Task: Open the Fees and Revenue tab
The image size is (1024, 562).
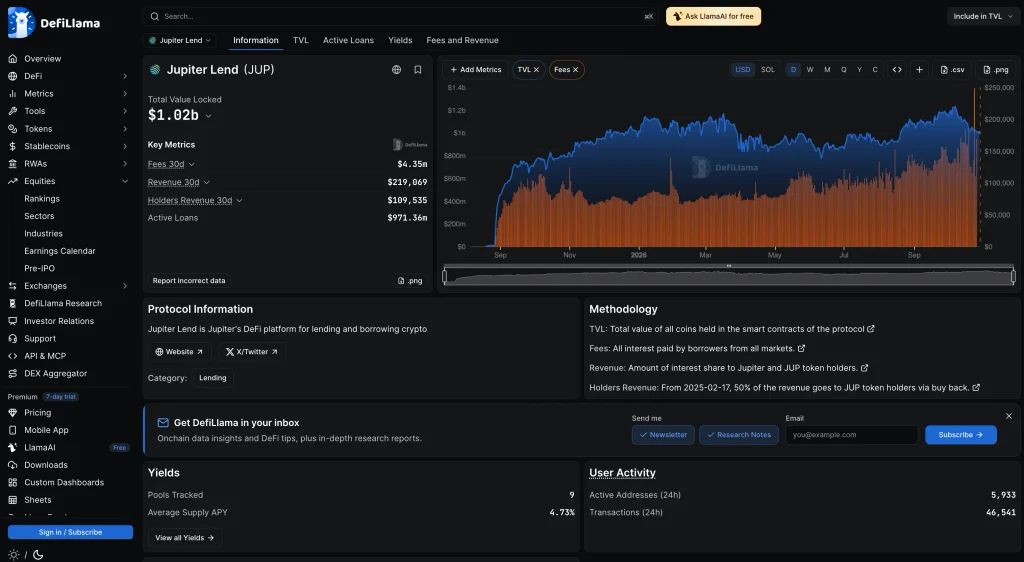Action: tap(462, 40)
